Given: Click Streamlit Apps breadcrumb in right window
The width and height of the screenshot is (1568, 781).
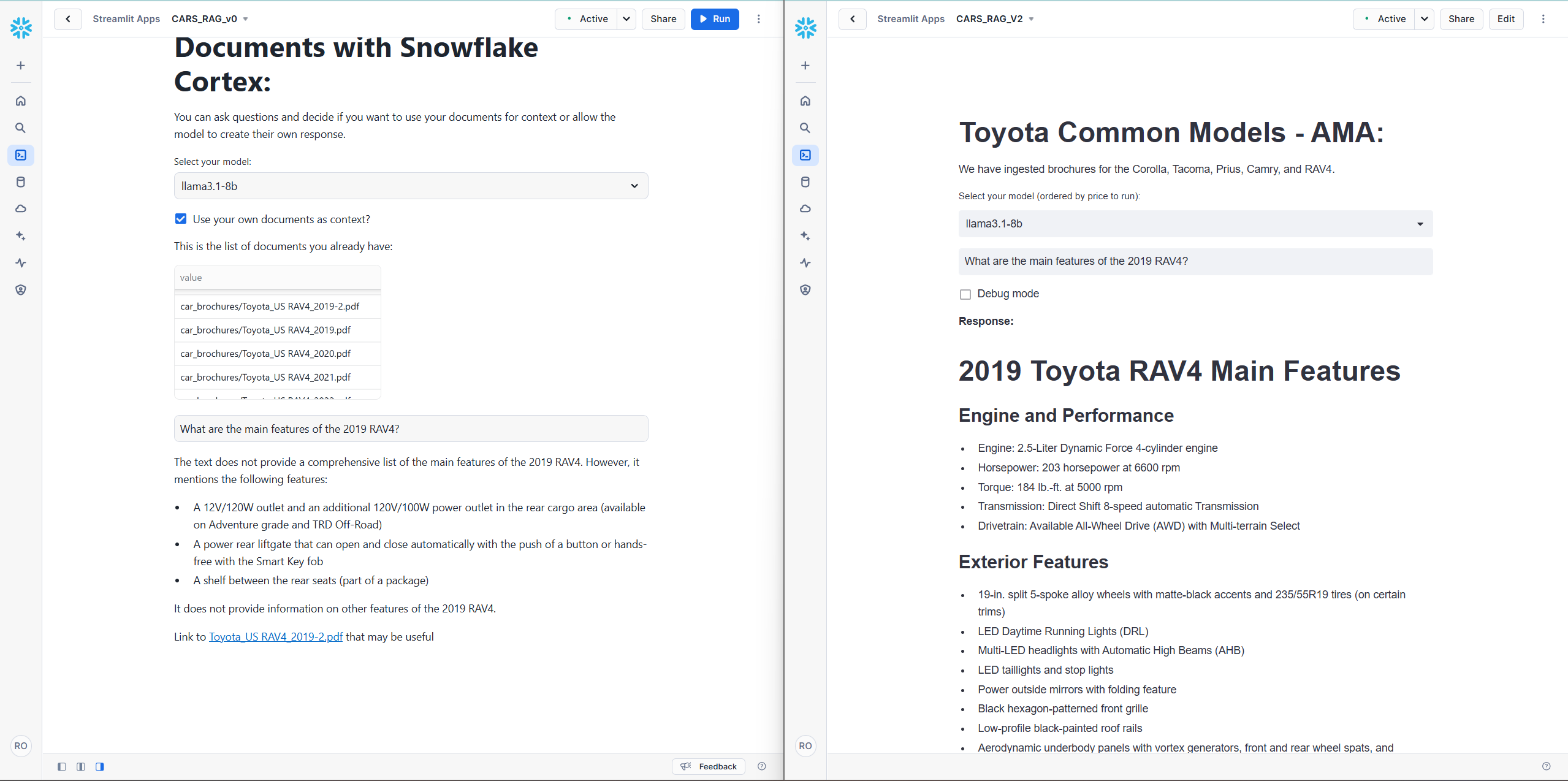Looking at the screenshot, I should coord(911,19).
